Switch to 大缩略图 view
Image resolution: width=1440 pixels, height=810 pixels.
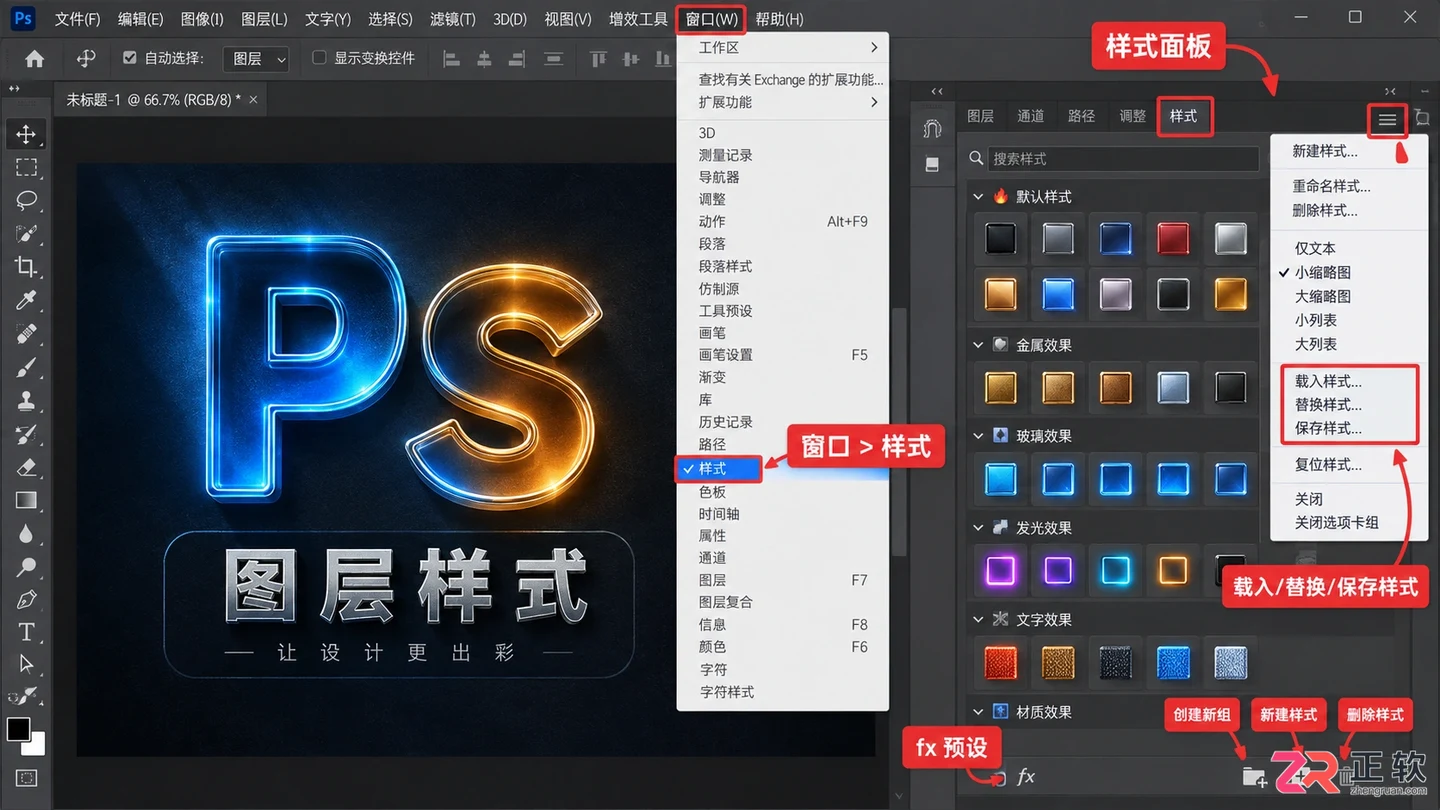1323,296
